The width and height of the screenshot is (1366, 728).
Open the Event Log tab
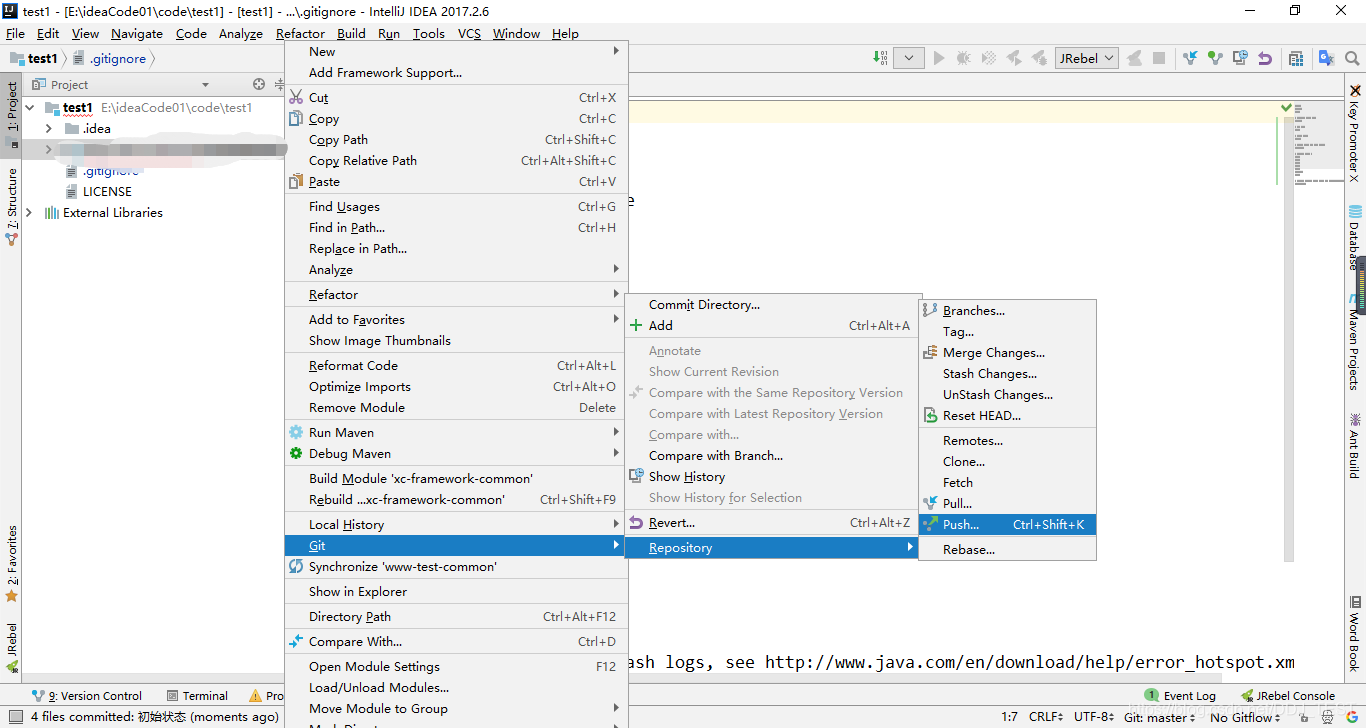1181,695
